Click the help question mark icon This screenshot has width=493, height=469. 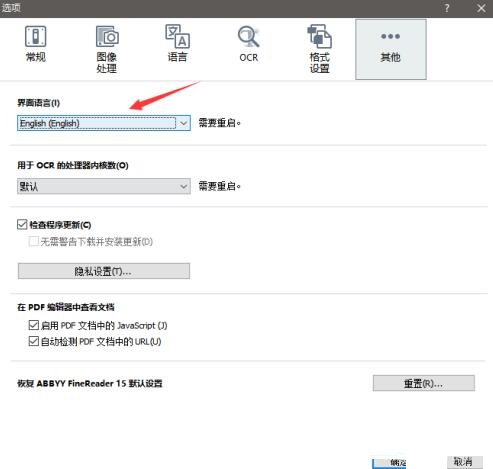point(447,8)
